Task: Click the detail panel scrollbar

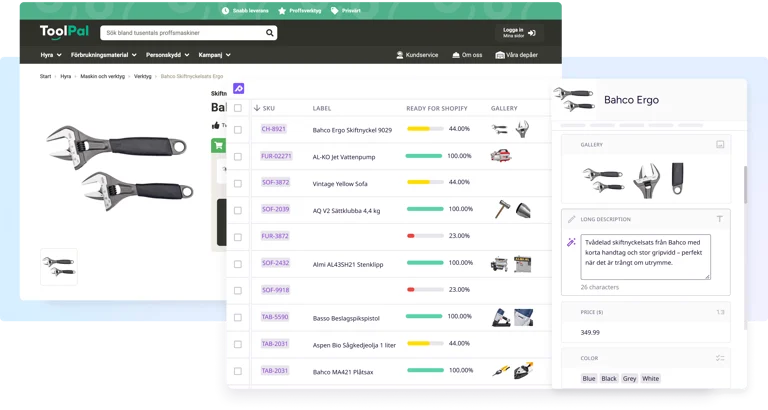Action: point(745,185)
